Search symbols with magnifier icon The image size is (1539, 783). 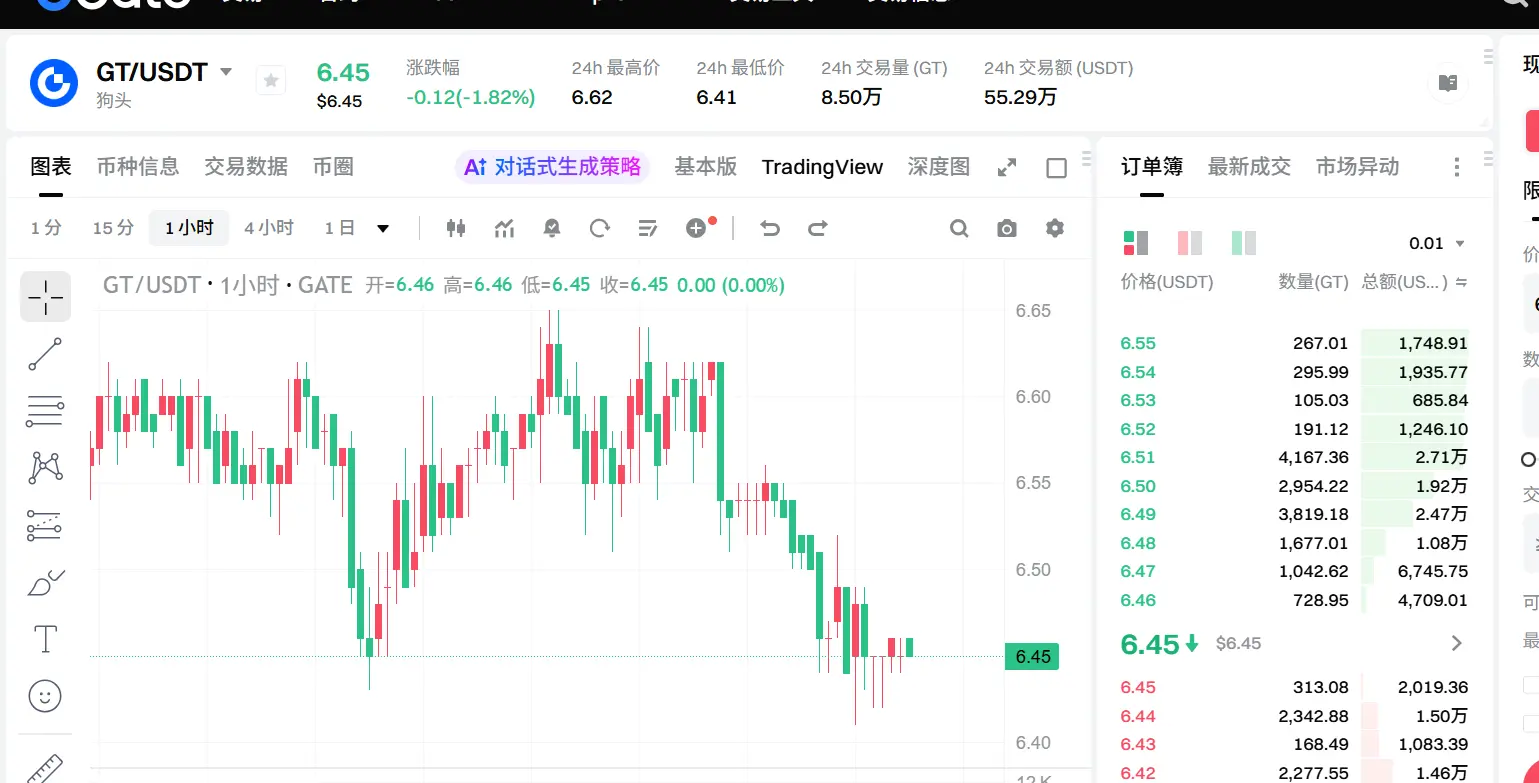tap(959, 228)
